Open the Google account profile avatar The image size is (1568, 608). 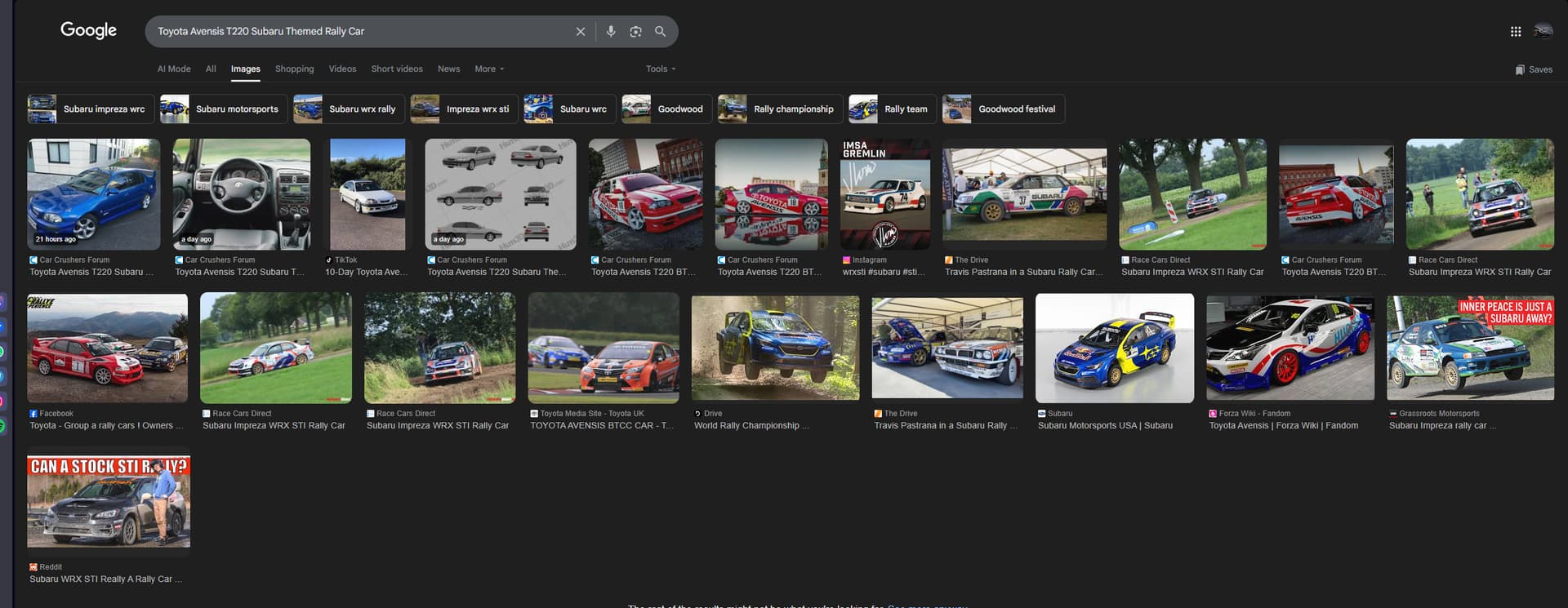(1542, 32)
